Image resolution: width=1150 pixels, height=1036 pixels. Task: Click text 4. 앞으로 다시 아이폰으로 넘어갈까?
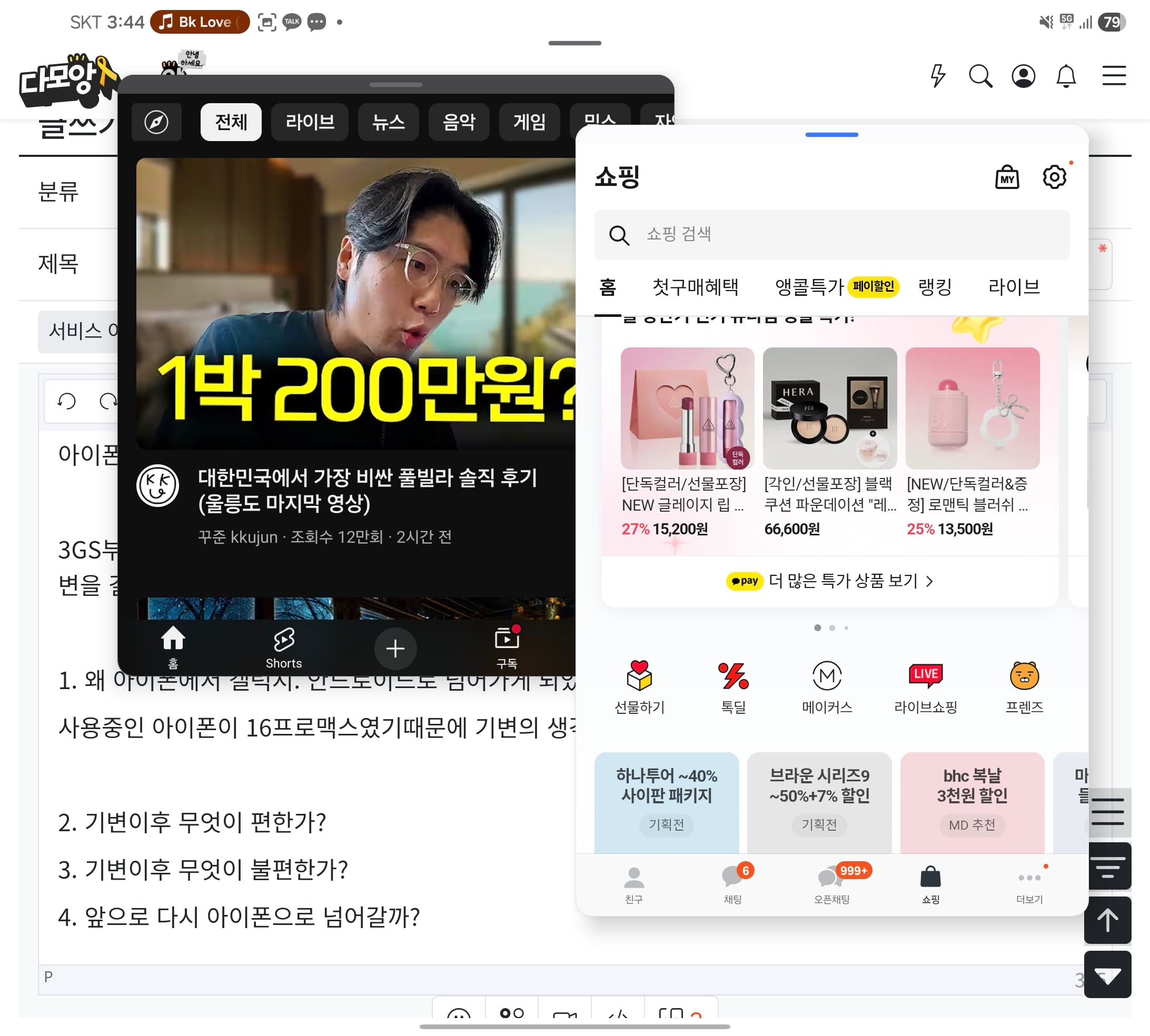(239, 917)
